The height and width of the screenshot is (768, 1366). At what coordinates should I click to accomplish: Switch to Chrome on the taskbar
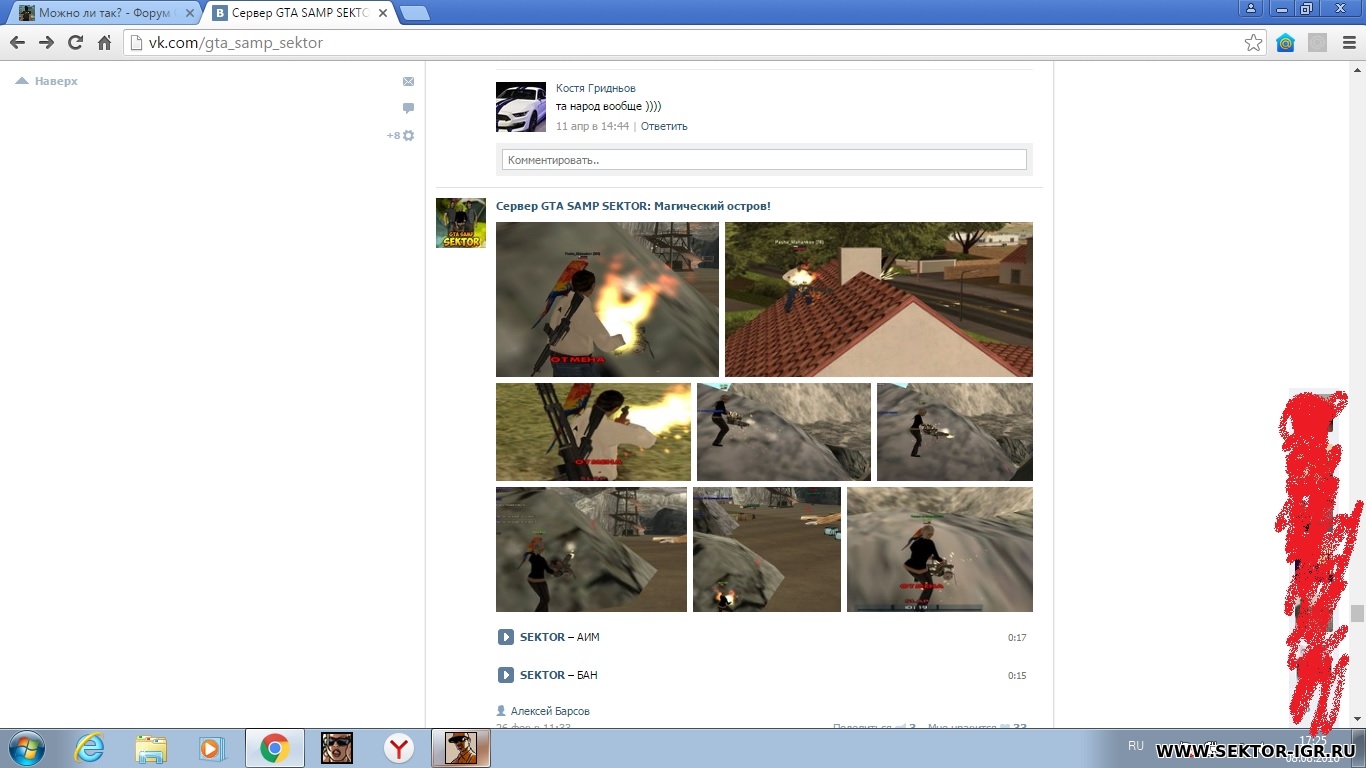point(274,748)
